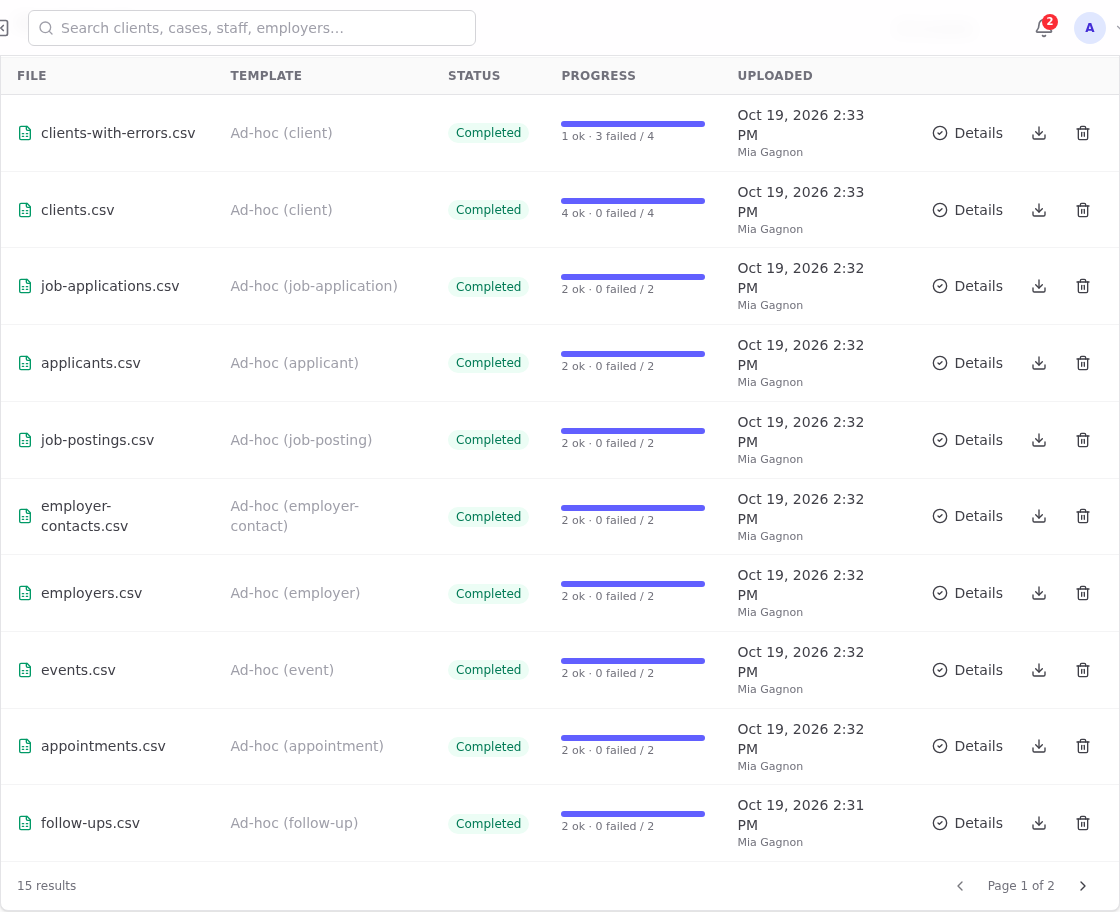This screenshot has height=912, width=1120.
Task: Select the file name applicants.csv
Action: point(91,364)
